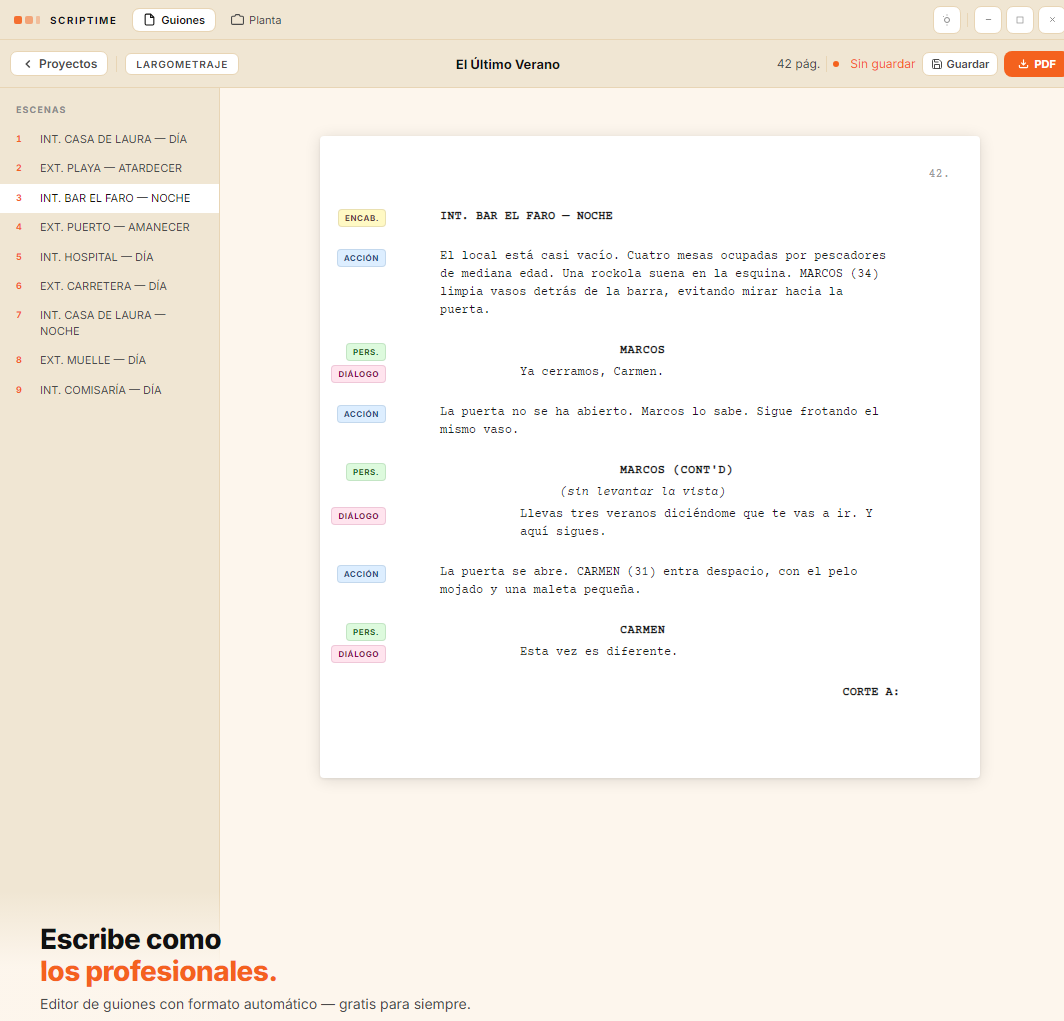Click the ENCAB. element tag
The image size is (1064, 1021).
pos(362,218)
